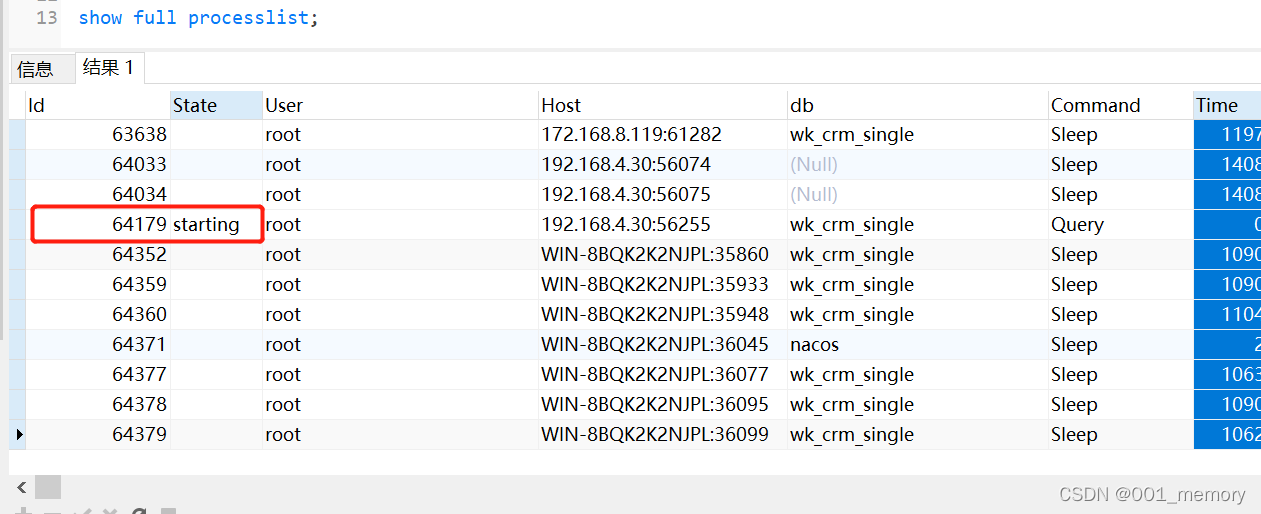Sort by the Id column header
Viewport: 1261px width, 514px height.
coord(98,105)
